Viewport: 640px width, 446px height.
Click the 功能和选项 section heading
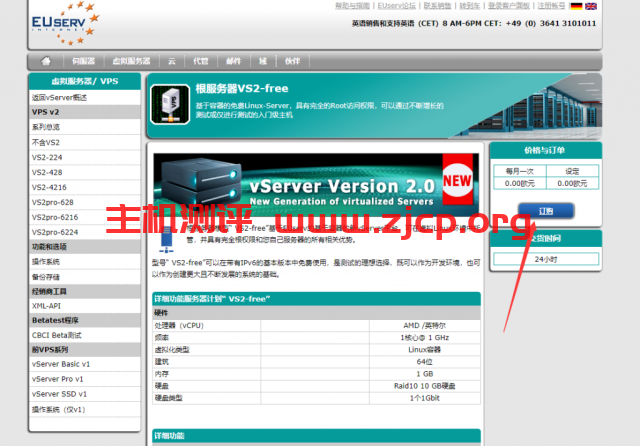pyautogui.click(x=85, y=247)
